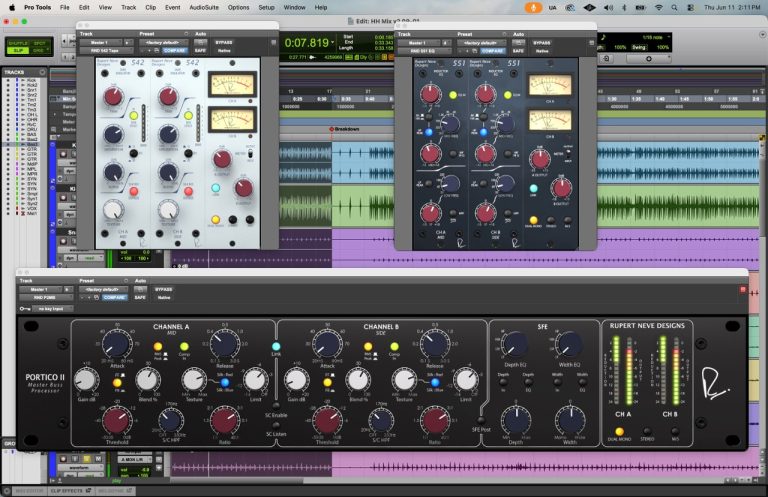Image resolution: width=768 pixels, height=497 pixels.
Task: Click Channel A Limit knob
Action: click(x=255, y=380)
